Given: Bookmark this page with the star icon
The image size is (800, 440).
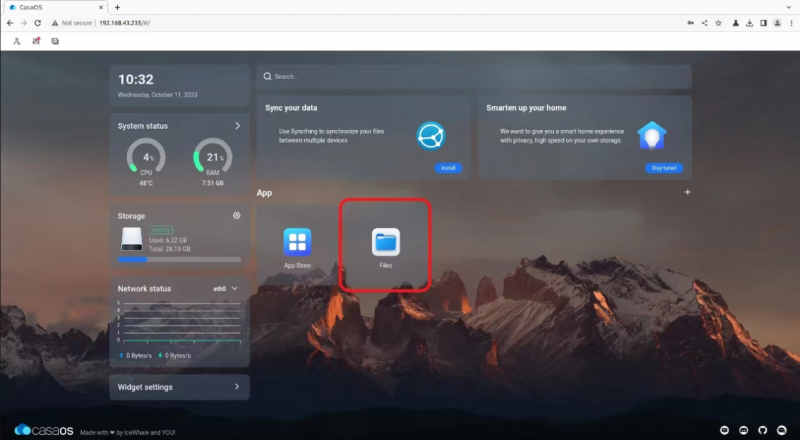Looking at the screenshot, I should point(719,22).
